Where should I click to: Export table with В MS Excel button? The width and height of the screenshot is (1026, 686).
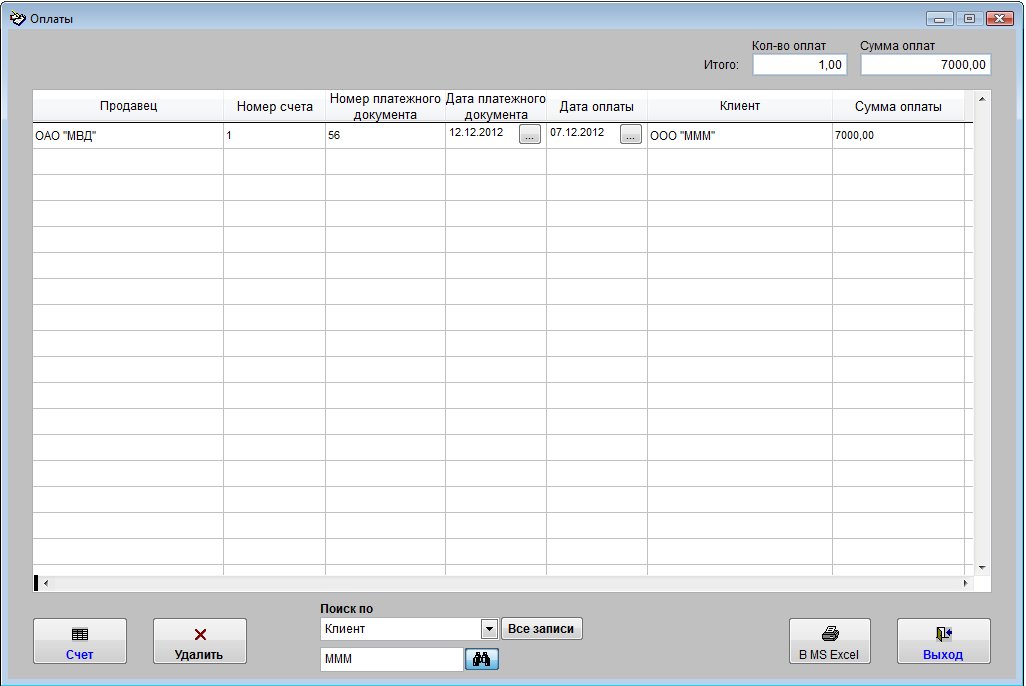tap(830, 641)
